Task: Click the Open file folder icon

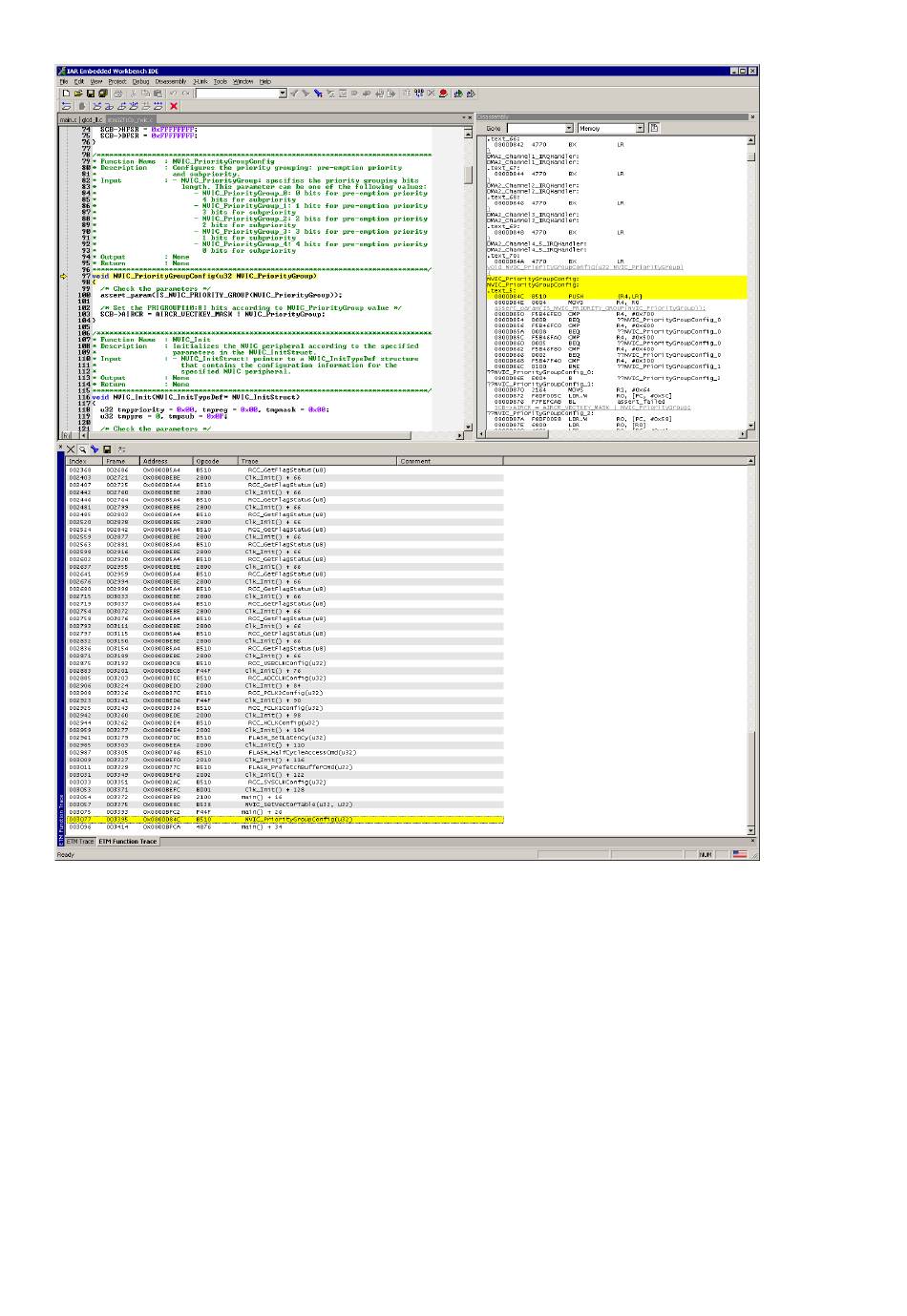Action: (x=78, y=94)
